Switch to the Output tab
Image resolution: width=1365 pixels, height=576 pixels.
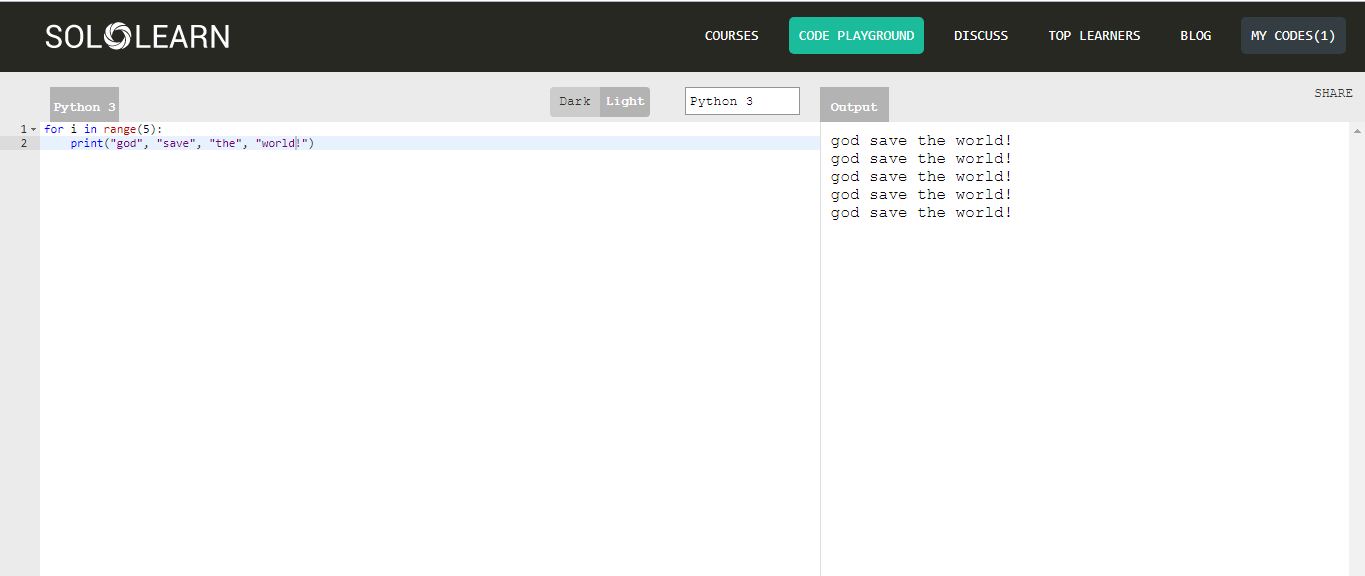pos(854,106)
